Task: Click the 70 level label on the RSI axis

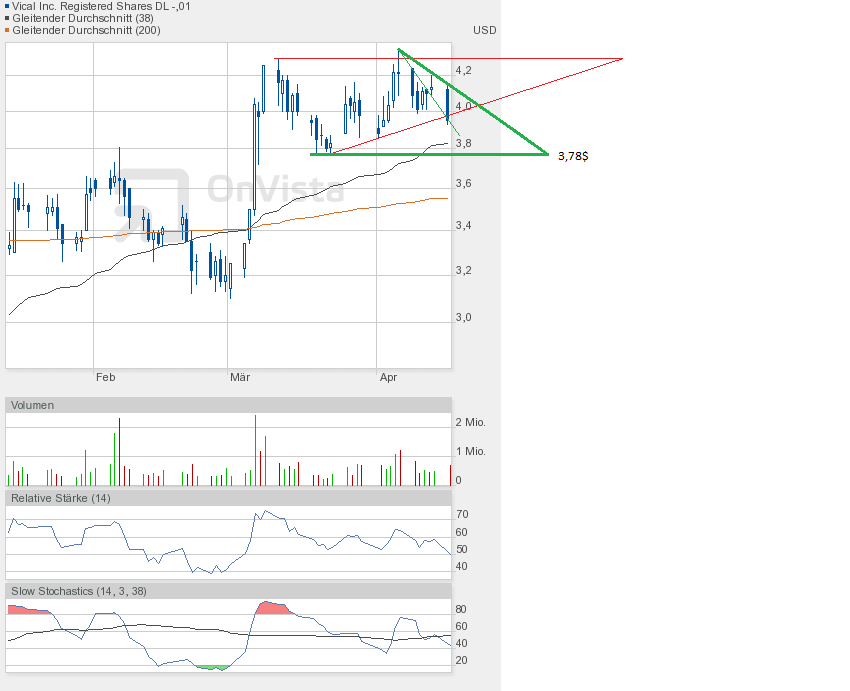Action: point(462,514)
